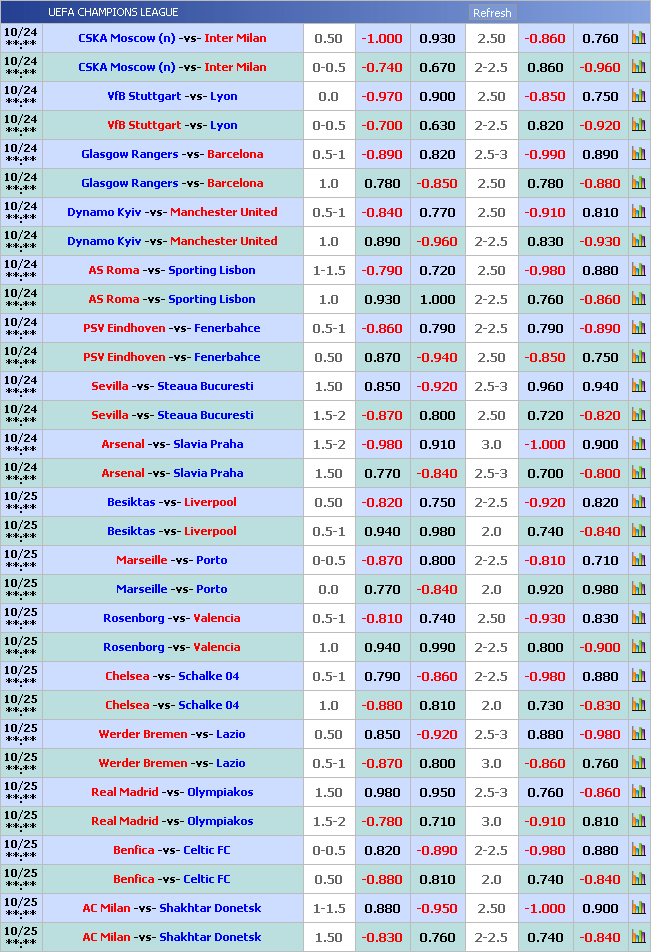
Task: View stats chart for Glasgow Rangers 1.0 handicap row
Action: pyautogui.click(x=638, y=183)
